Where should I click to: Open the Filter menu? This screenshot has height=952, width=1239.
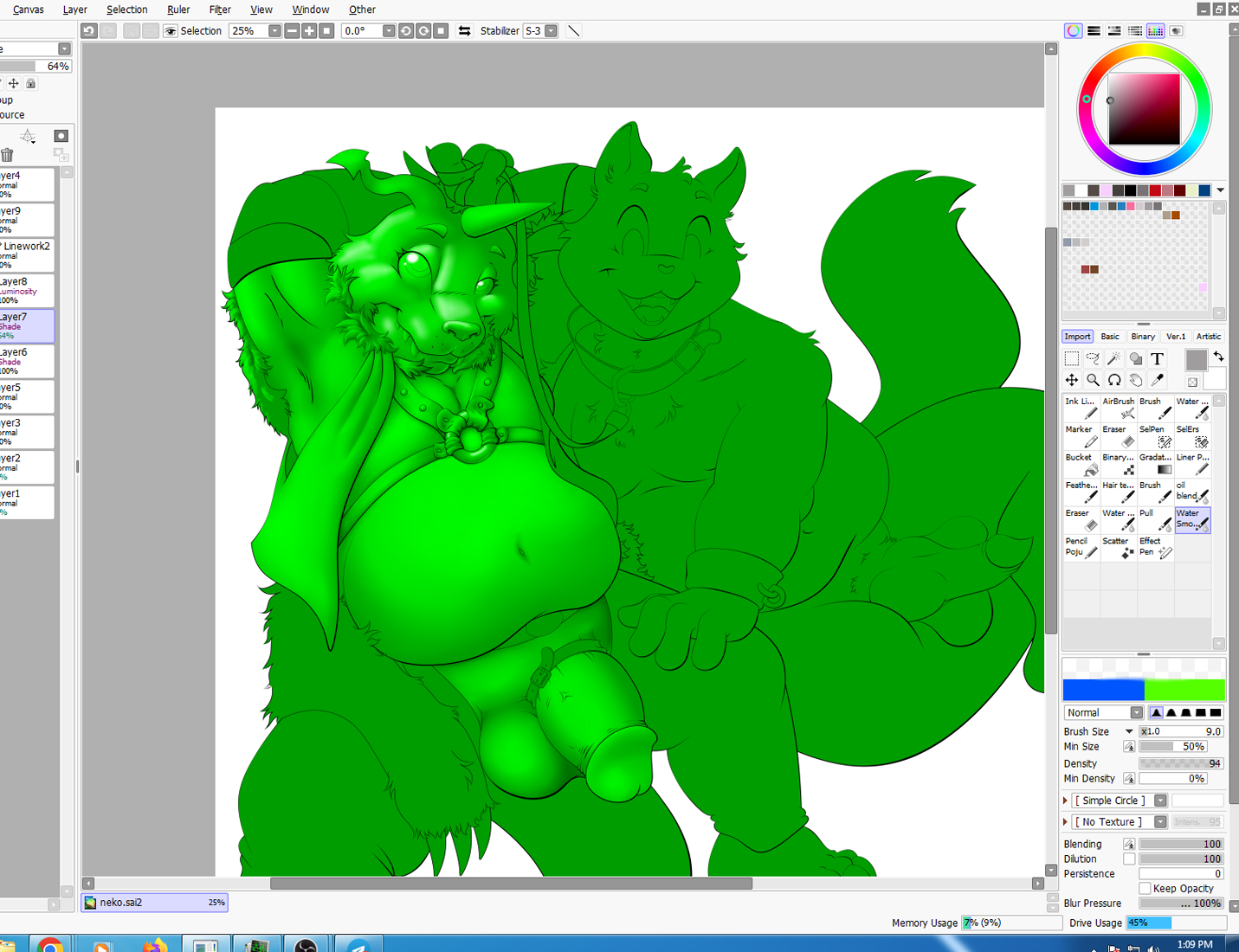pos(220,10)
